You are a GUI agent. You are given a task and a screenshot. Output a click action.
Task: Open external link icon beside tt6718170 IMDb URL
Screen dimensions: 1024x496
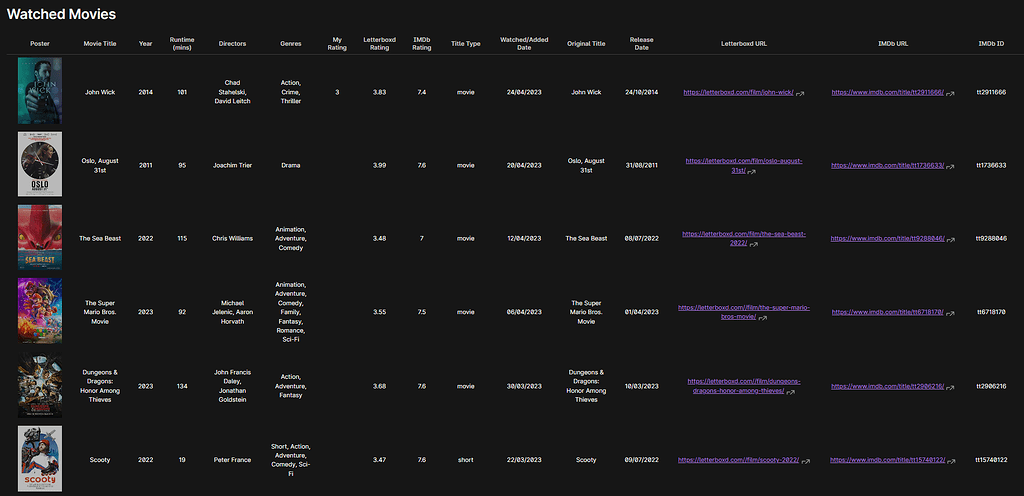(950, 314)
